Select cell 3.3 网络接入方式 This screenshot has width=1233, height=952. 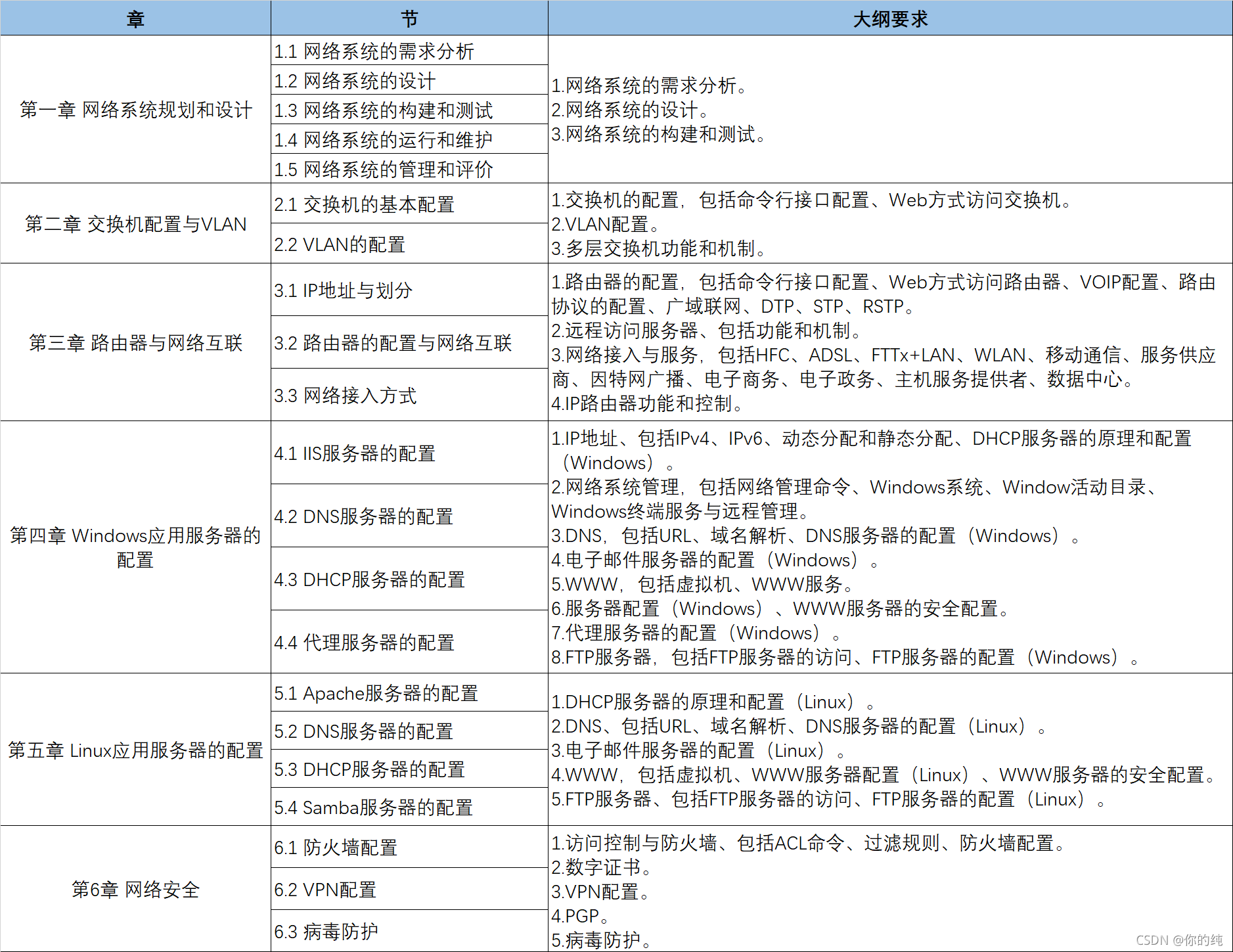pos(409,395)
